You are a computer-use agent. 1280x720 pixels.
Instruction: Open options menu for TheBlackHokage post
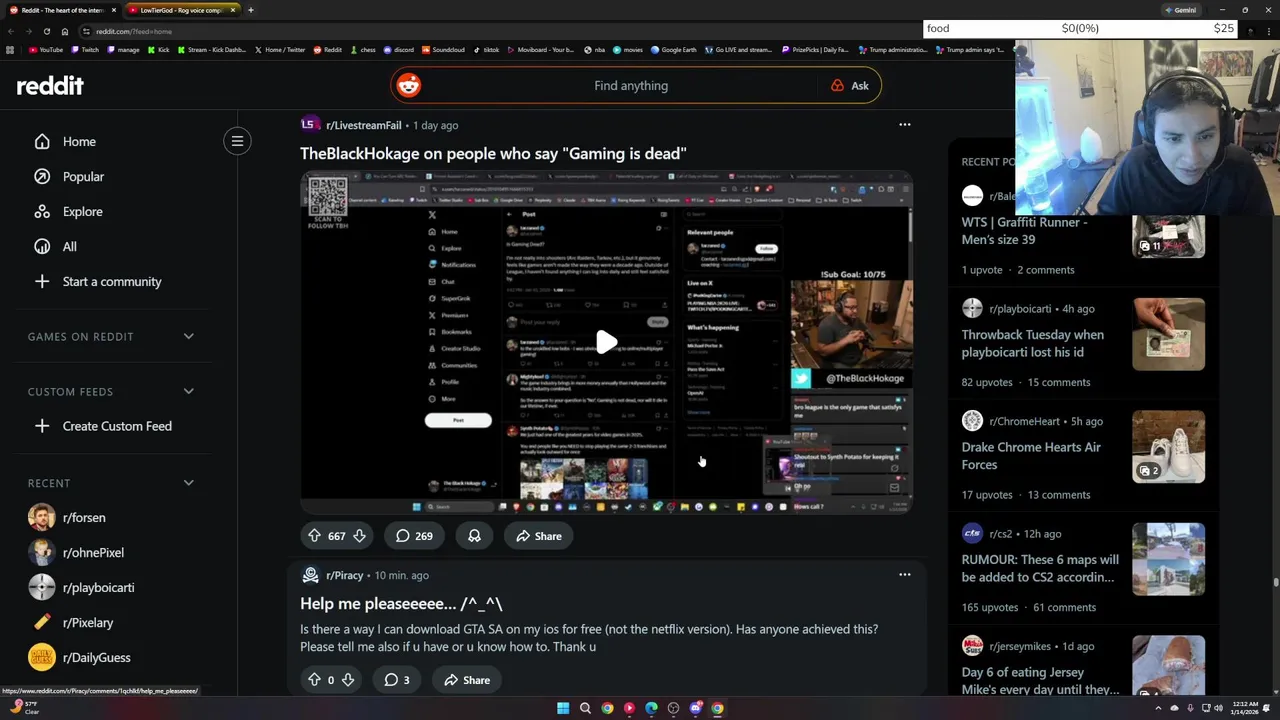tap(904, 125)
